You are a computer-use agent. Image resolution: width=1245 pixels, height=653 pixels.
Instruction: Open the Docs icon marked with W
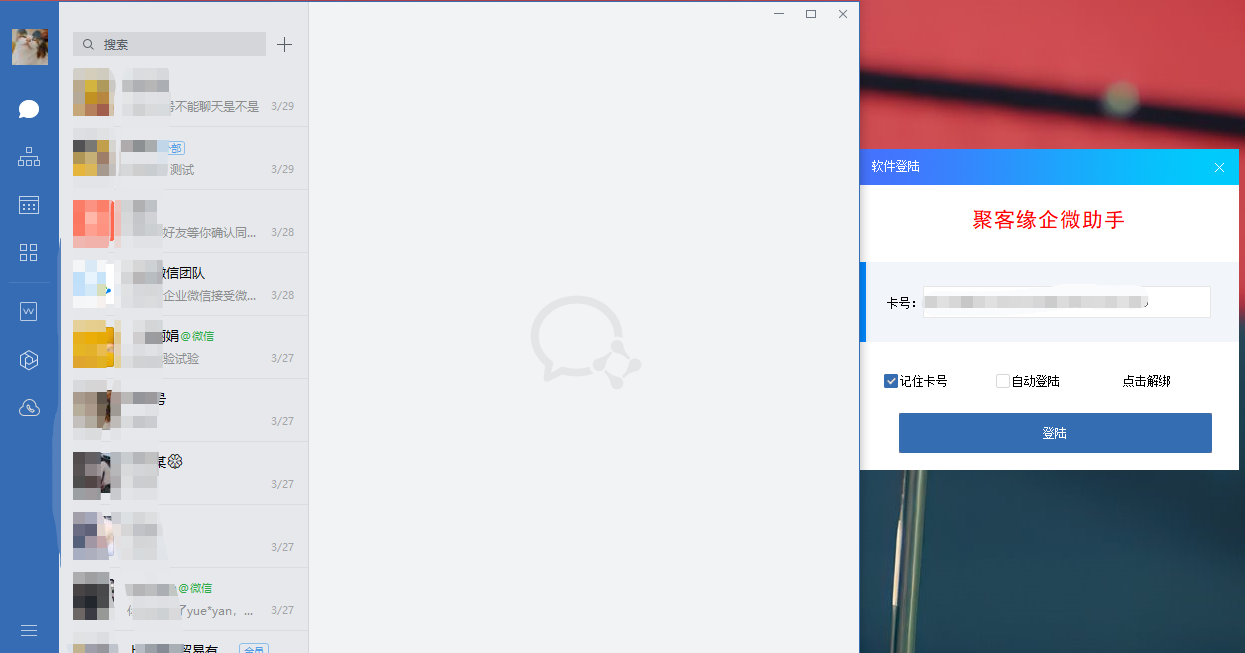pyautogui.click(x=29, y=311)
